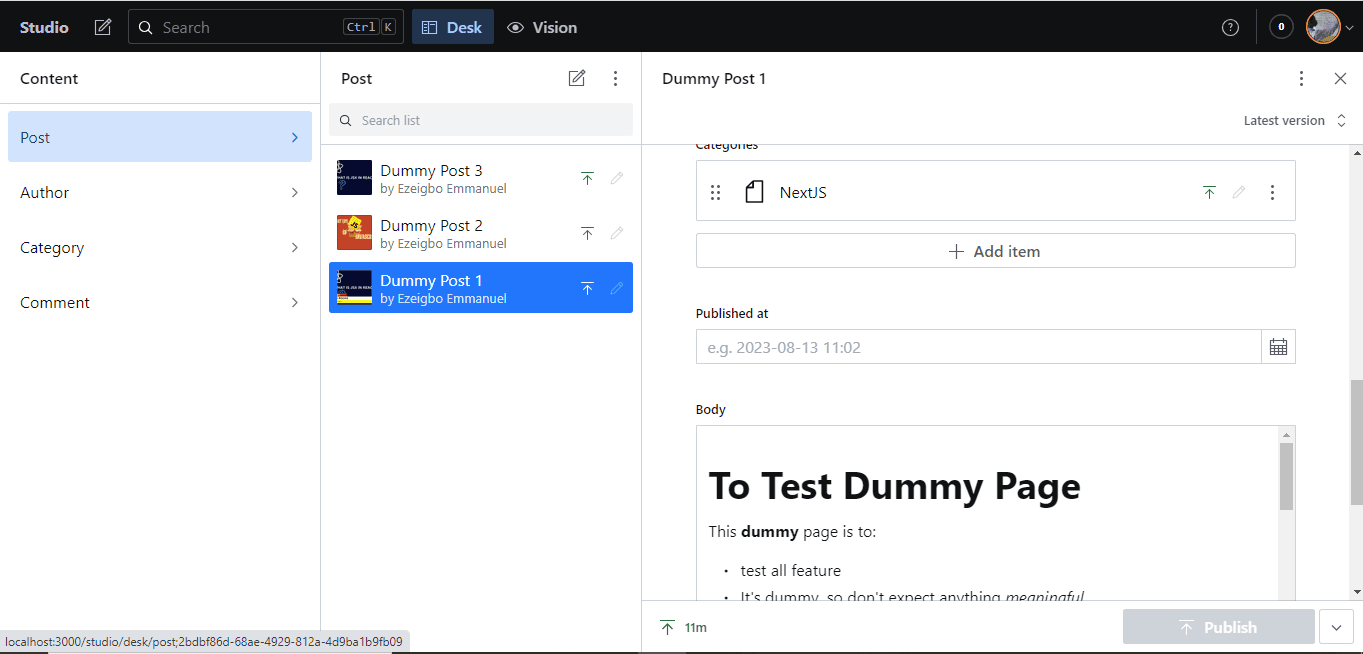Screen dimensions: 1363x654
Task: Click the calendar icon in Published at field
Action: (1278, 347)
